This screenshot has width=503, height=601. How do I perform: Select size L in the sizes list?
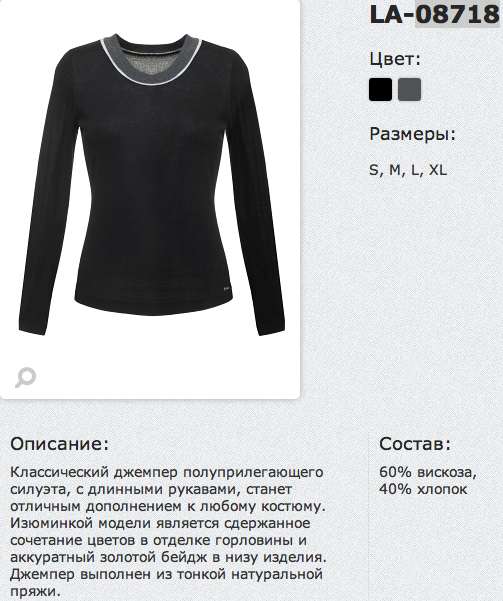[416, 170]
